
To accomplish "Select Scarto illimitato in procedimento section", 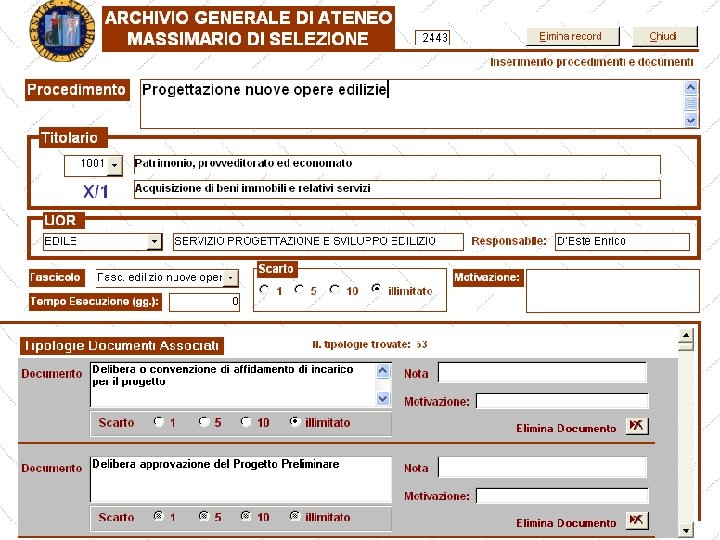I will (376, 289).
